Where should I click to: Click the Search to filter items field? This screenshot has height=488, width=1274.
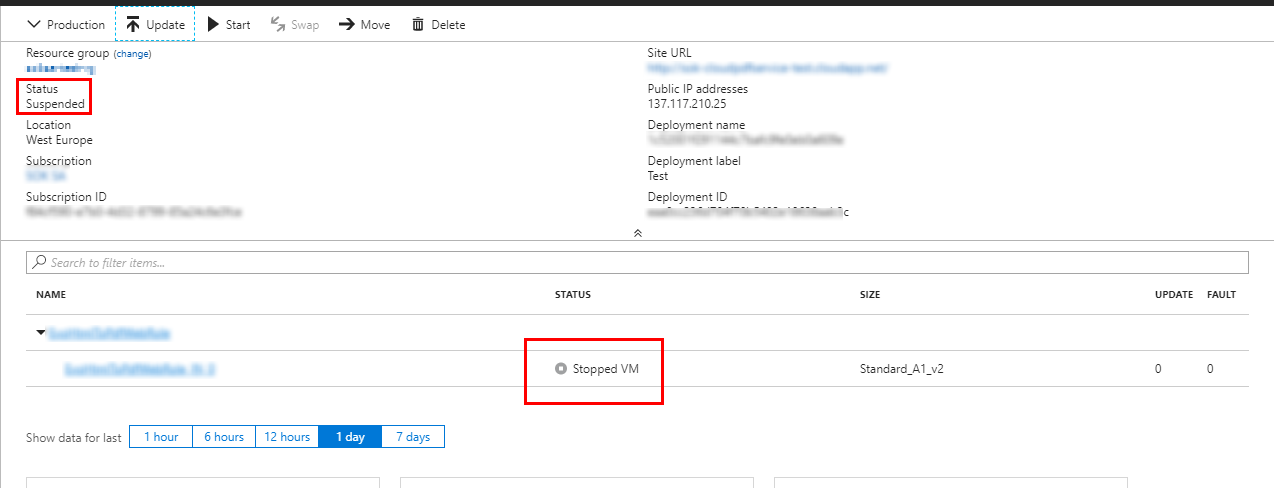tap(640, 262)
